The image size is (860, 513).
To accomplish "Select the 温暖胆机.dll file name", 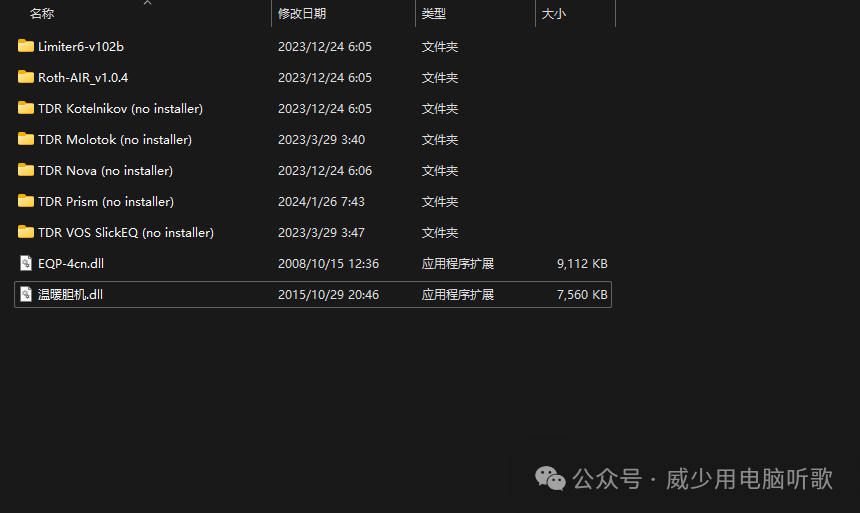I will coord(70,295).
